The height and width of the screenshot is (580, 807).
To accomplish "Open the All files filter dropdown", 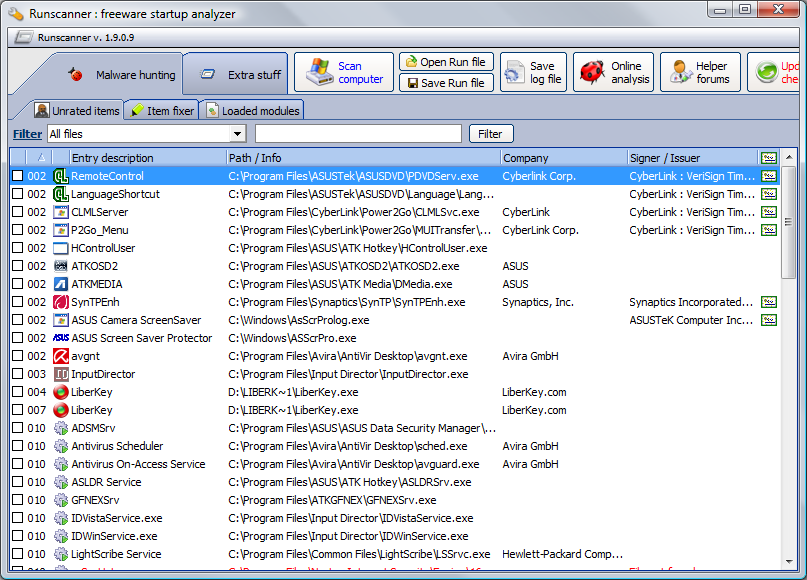I will point(237,134).
